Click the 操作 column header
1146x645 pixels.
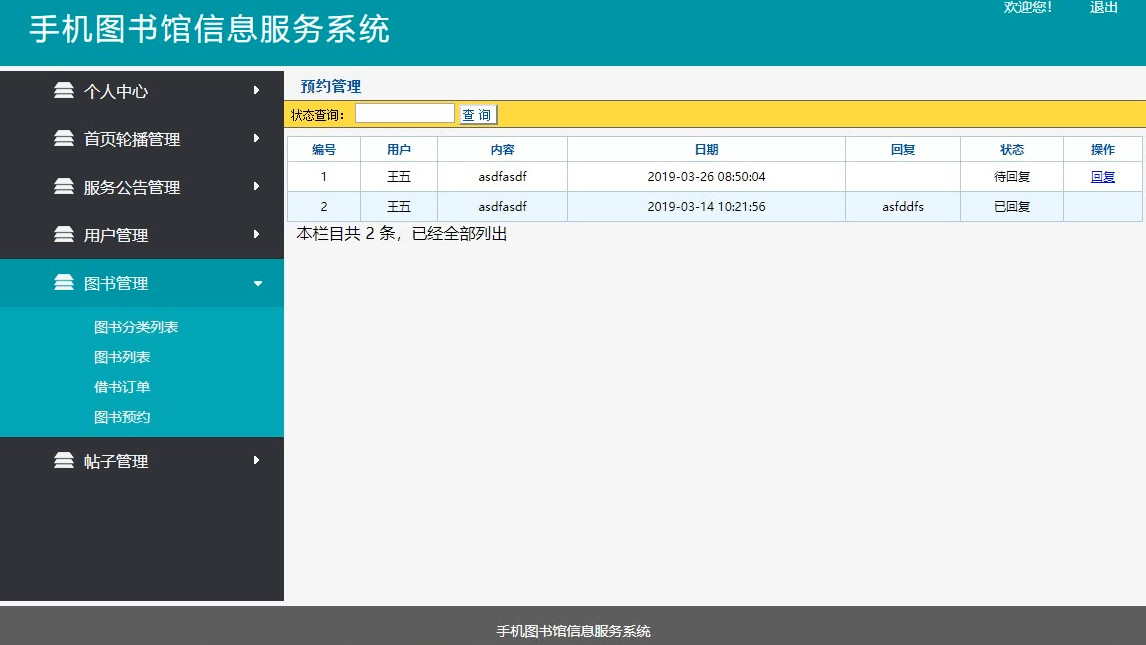coord(1102,149)
